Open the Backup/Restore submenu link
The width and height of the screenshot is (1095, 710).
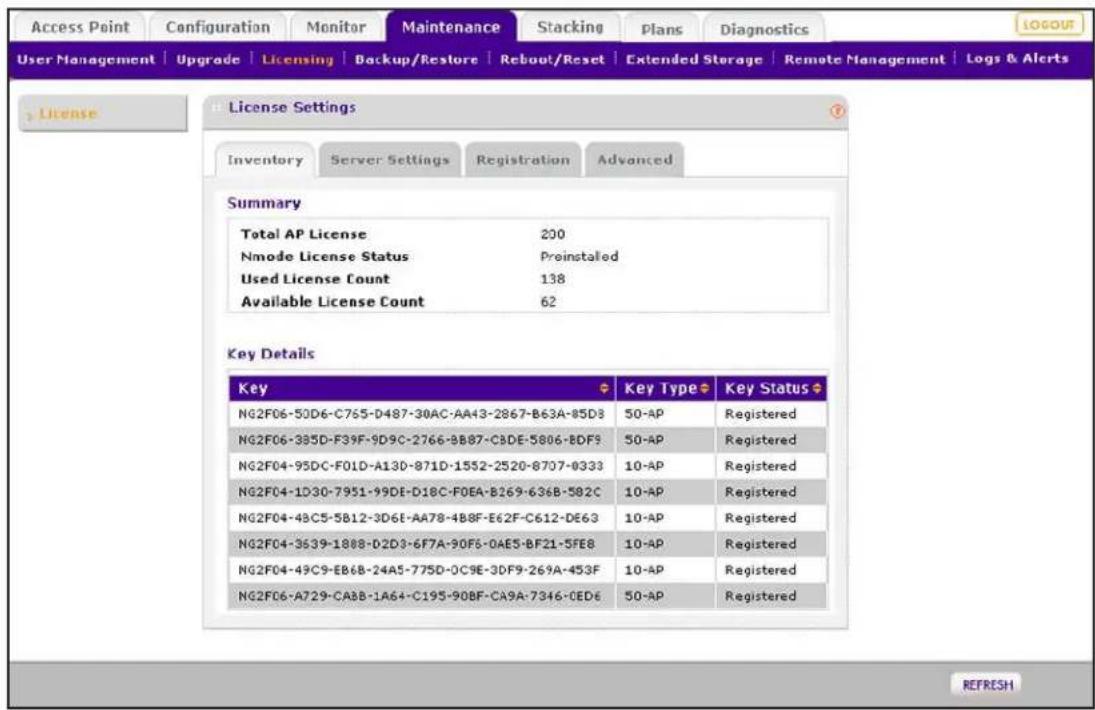click(416, 59)
